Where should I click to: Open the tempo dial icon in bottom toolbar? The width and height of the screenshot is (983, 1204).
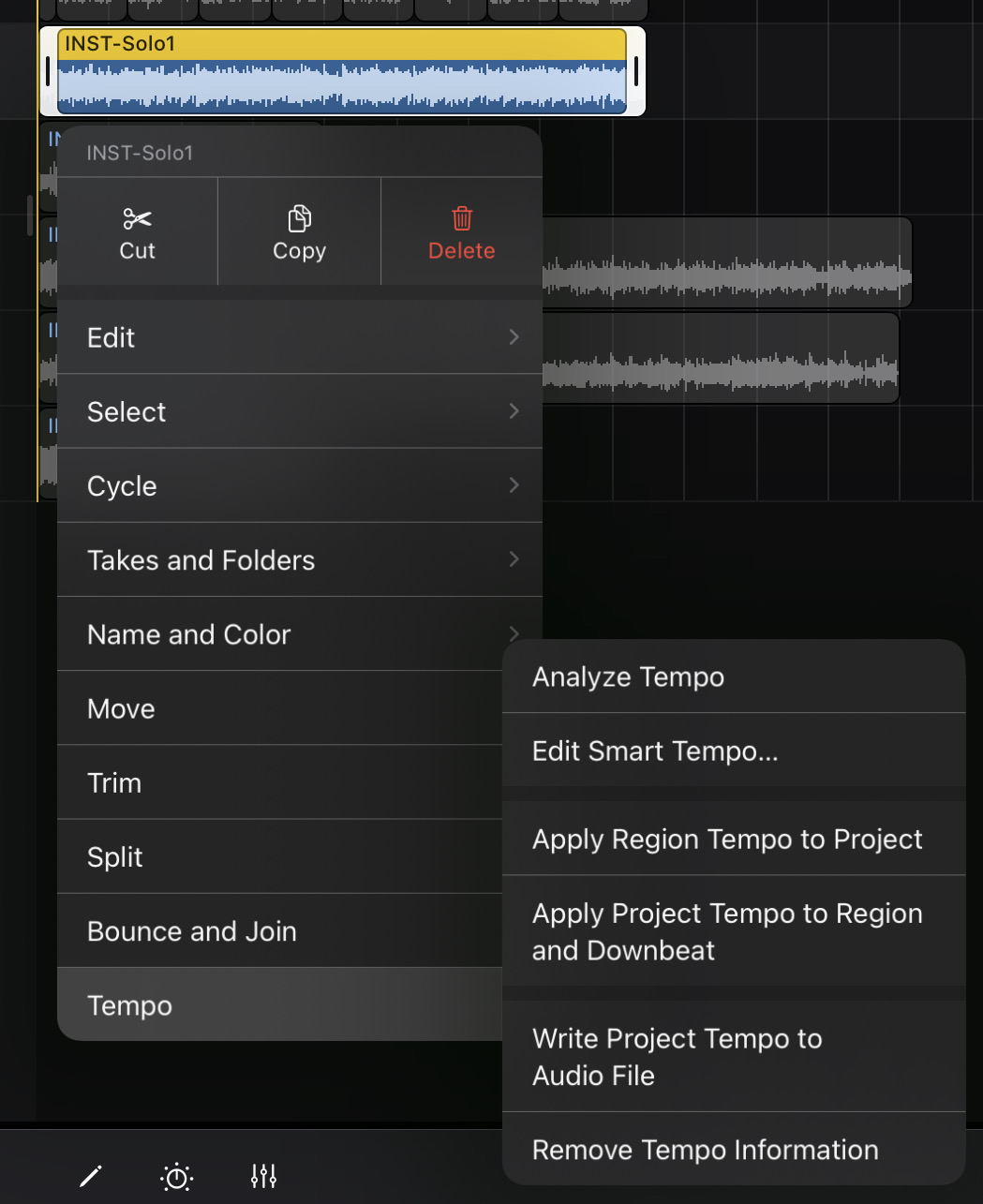[x=177, y=1176]
